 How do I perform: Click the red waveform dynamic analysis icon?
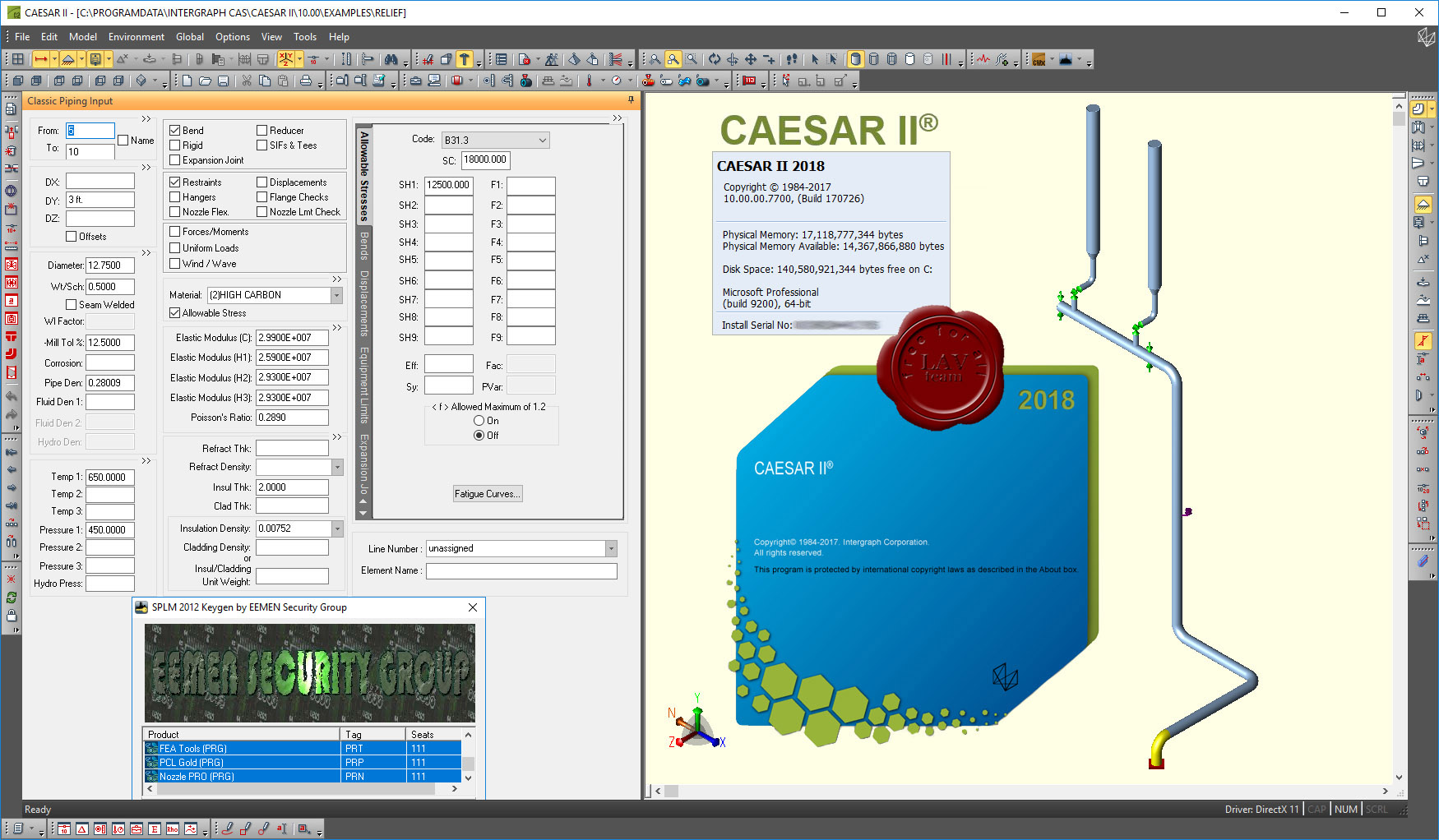(984, 59)
